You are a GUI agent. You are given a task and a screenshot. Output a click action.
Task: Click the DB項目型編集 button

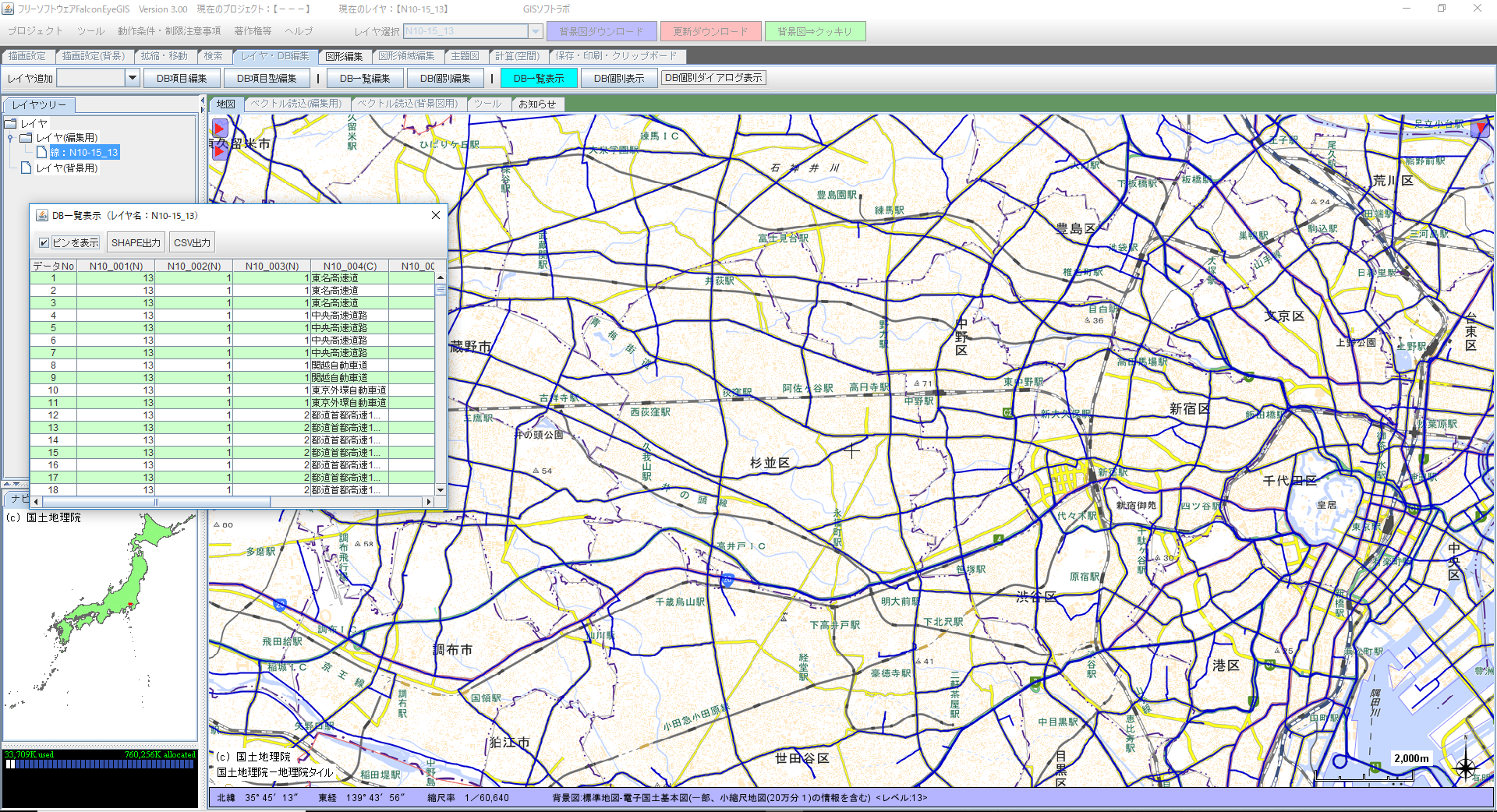point(267,78)
